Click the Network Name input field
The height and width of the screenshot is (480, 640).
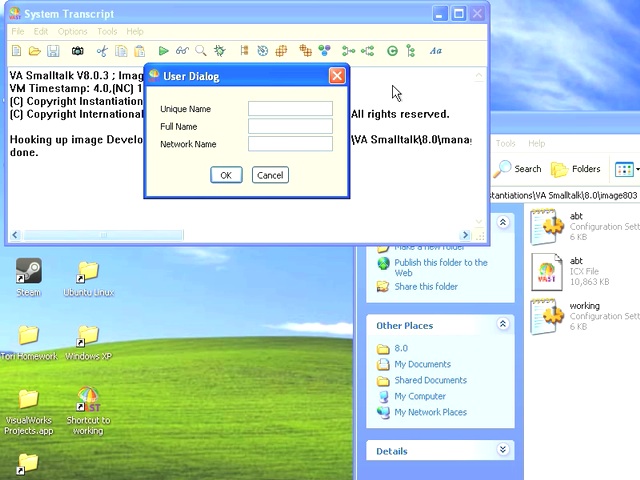click(290, 144)
